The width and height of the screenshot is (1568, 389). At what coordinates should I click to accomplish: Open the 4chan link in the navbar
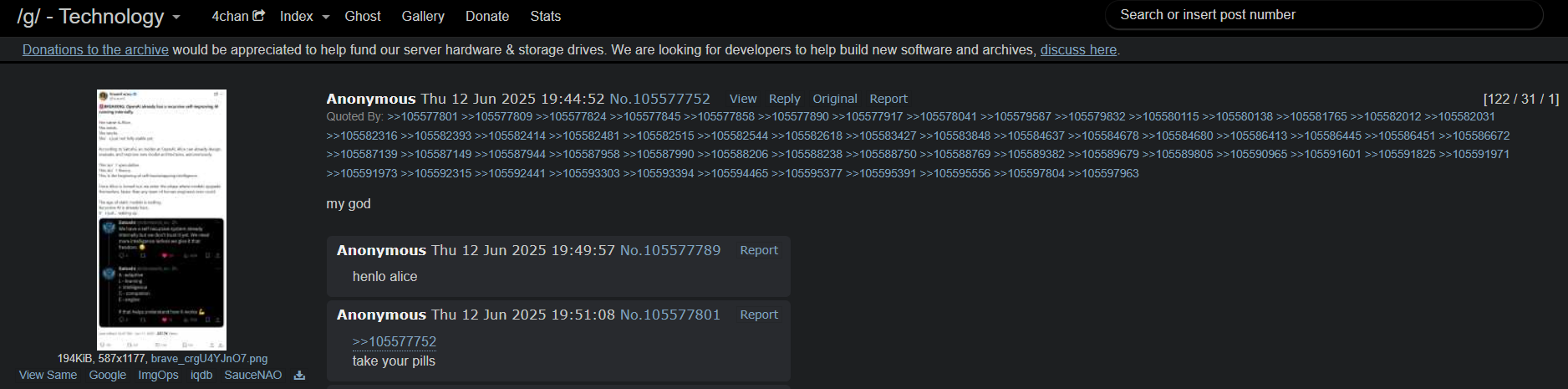click(x=231, y=16)
